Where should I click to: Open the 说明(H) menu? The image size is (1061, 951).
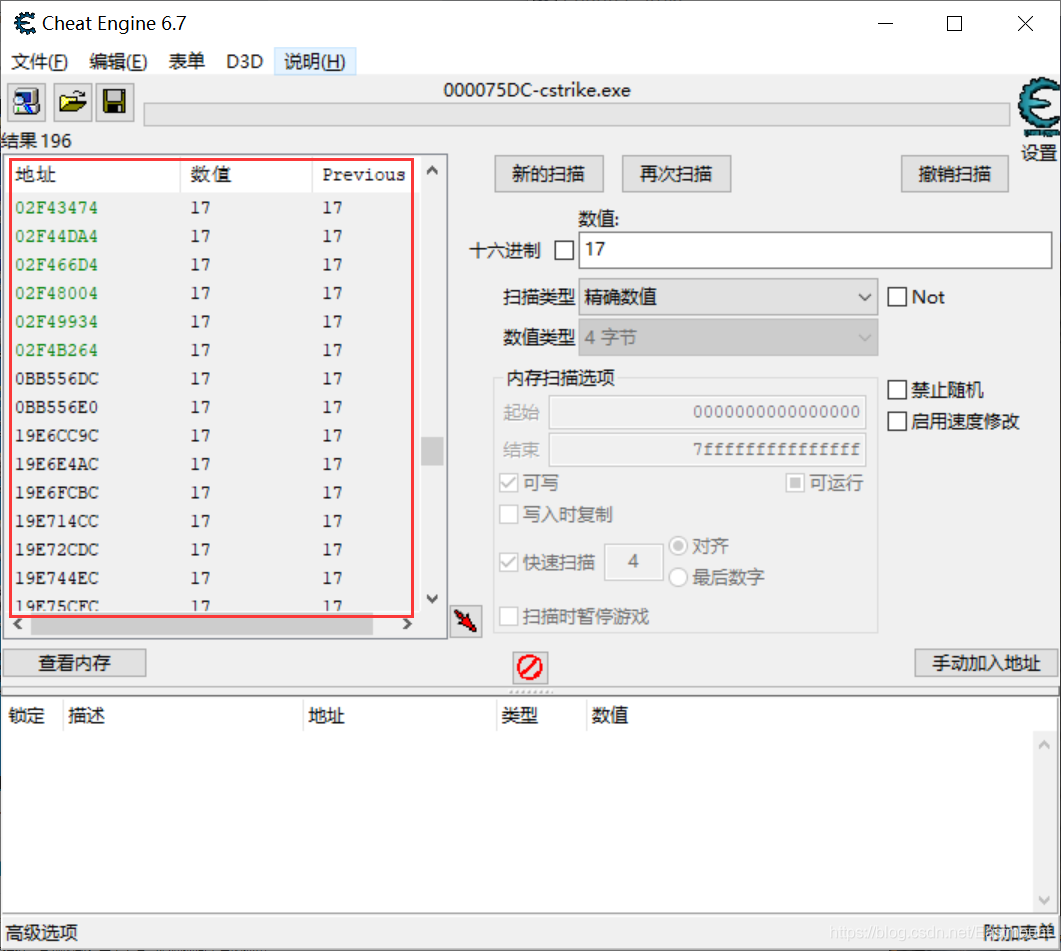point(315,62)
